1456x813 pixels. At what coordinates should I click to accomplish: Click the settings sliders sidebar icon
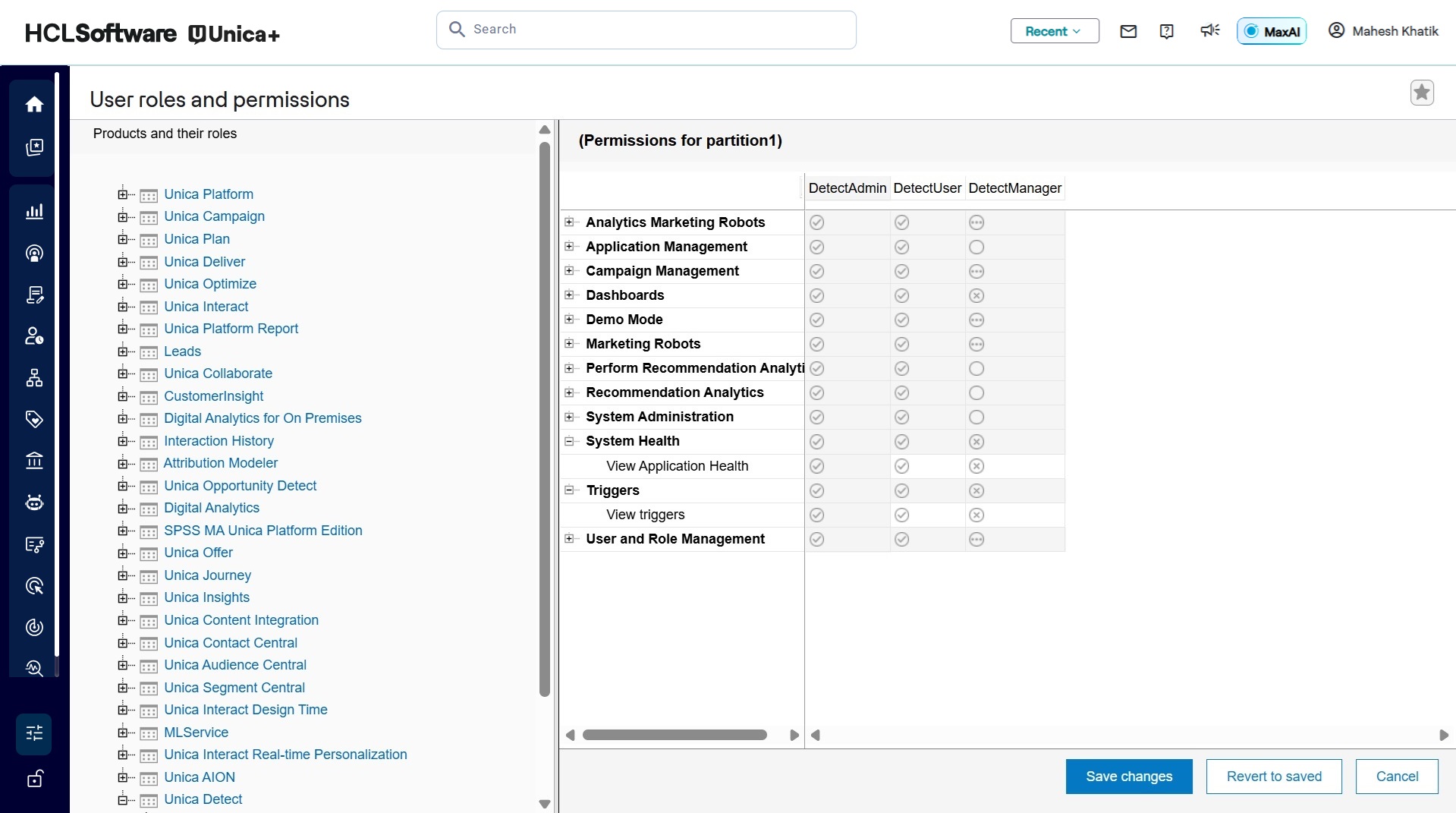pyautogui.click(x=34, y=733)
